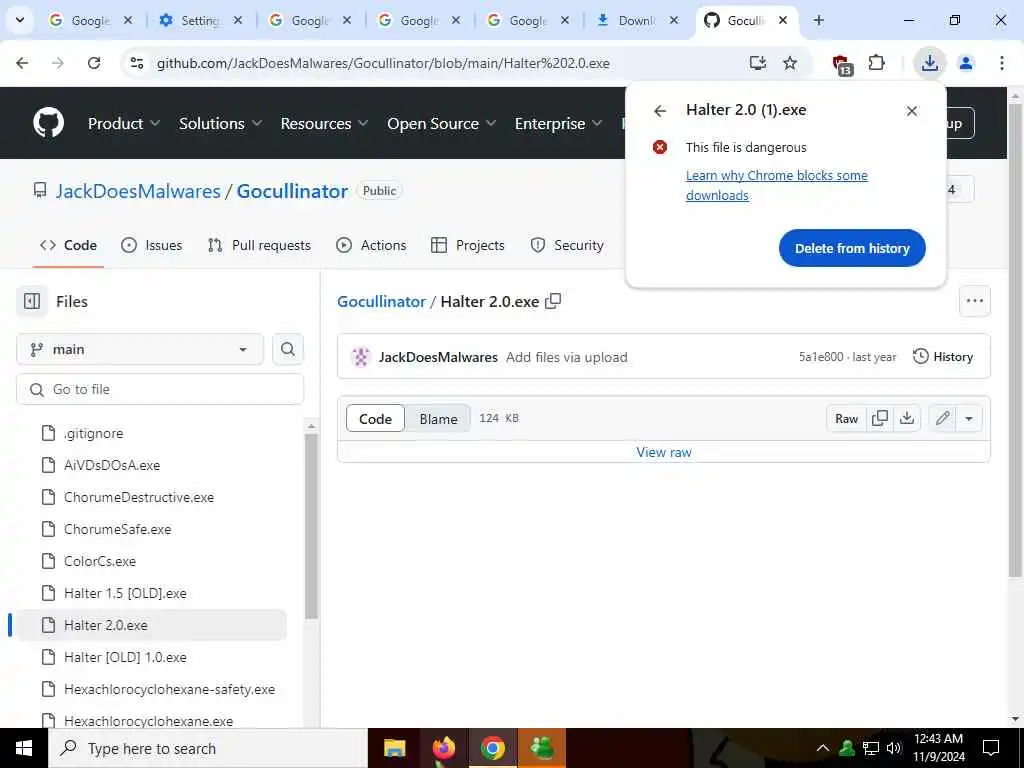Switch to the Downloads browser tab
Image resolution: width=1024 pixels, height=768 pixels.
coord(637,21)
